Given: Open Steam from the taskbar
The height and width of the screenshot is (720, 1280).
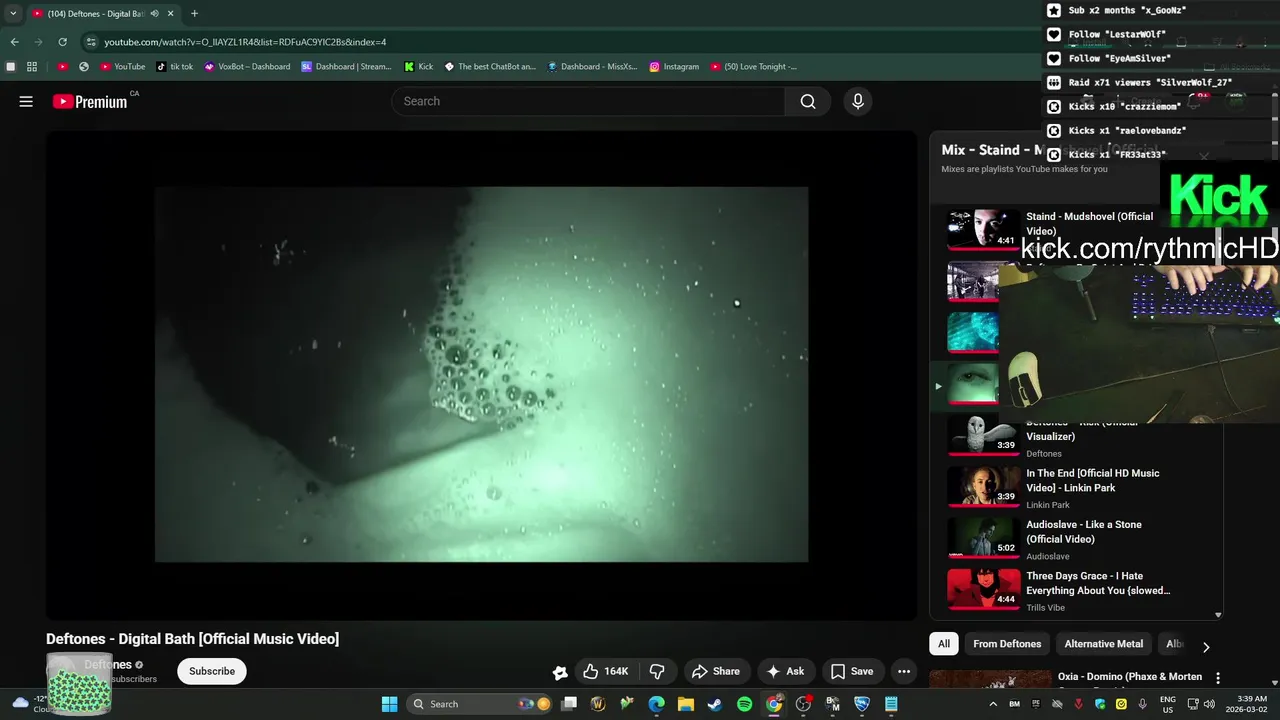Looking at the screenshot, I should click(715, 704).
